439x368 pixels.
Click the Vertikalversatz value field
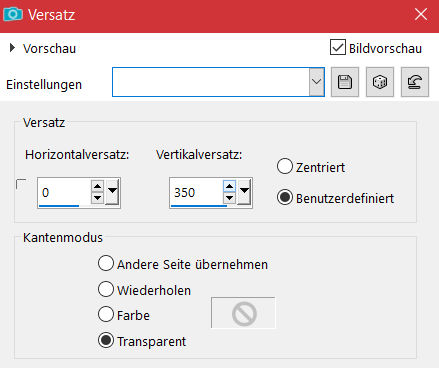[x=197, y=193]
